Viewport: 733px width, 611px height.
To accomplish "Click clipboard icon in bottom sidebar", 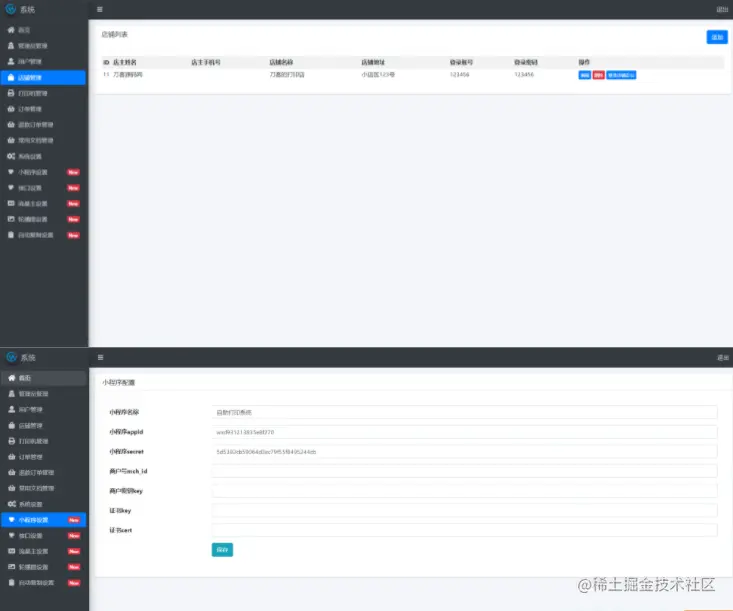I will pos(12,582).
